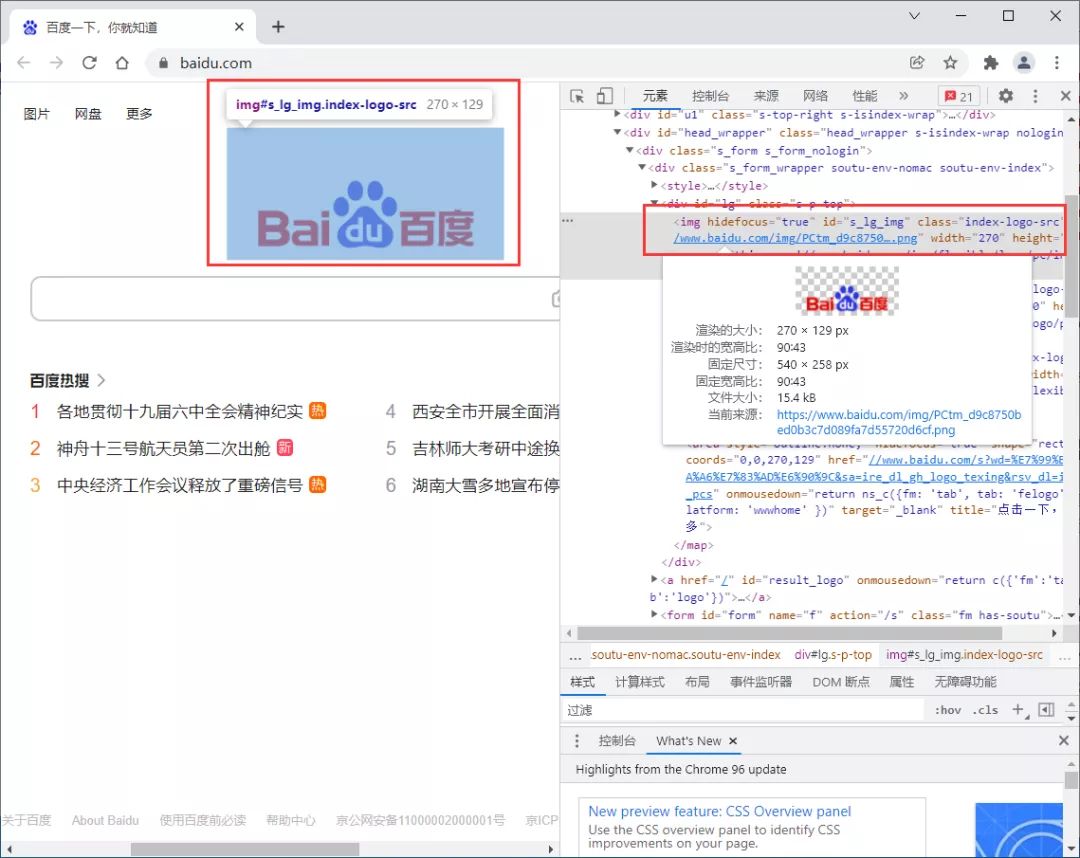Show more DevTools tabs via double chevron
Image resolution: width=1080 pixels, height=858 pixels.
click(903, 96)
